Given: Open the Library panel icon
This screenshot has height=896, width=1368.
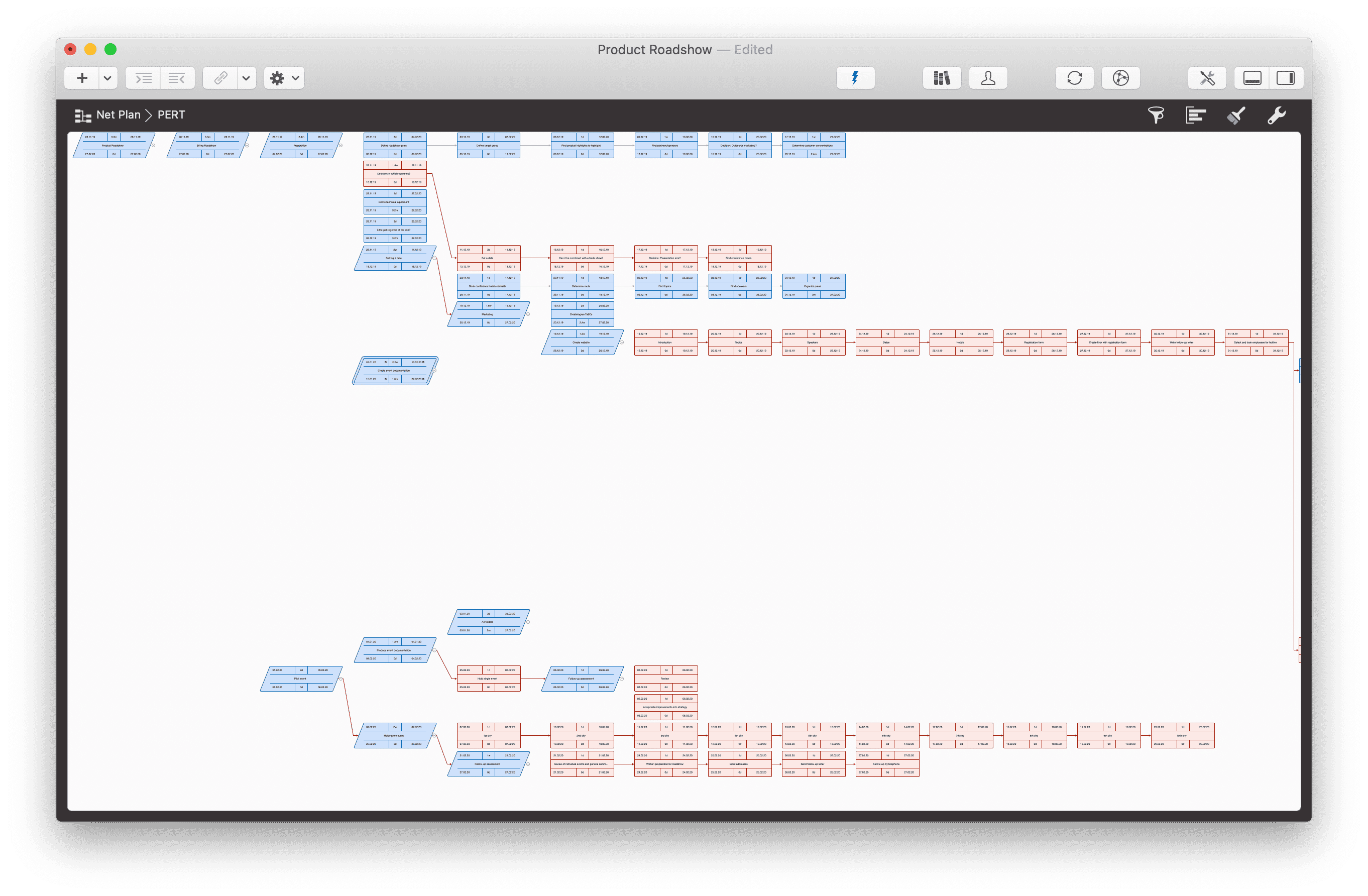Looking at the screenshot, I should coord(942,77).
